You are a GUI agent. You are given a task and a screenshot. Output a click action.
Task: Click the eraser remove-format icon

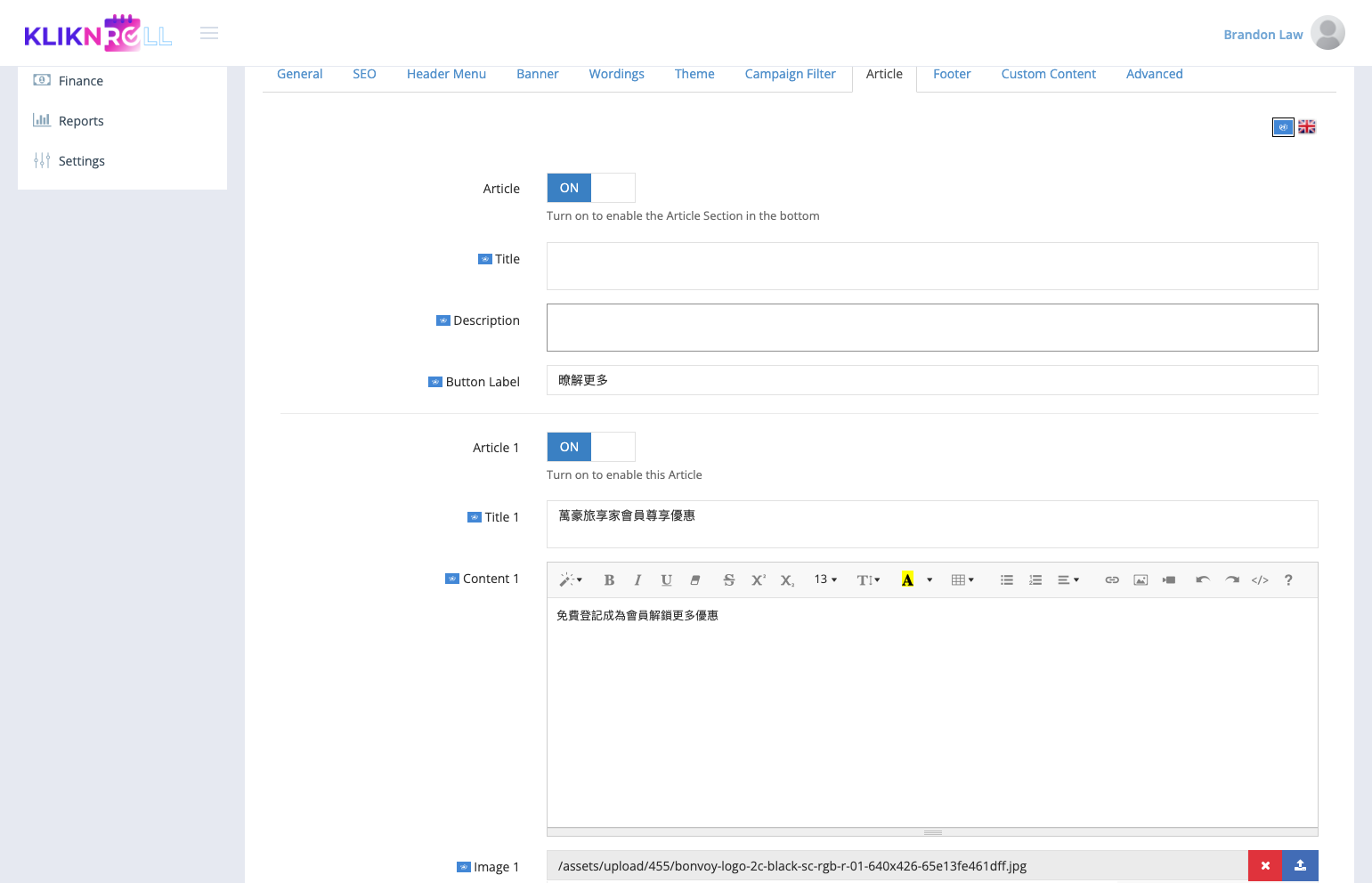[694, 580]
